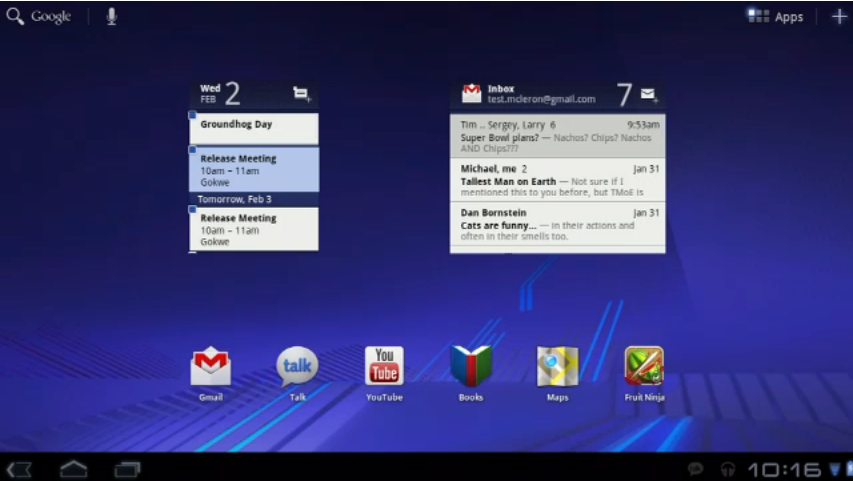Viewport: 853px width, 481px height.
Task: Tap the voice search microphone icon
Action: [111, 17]
